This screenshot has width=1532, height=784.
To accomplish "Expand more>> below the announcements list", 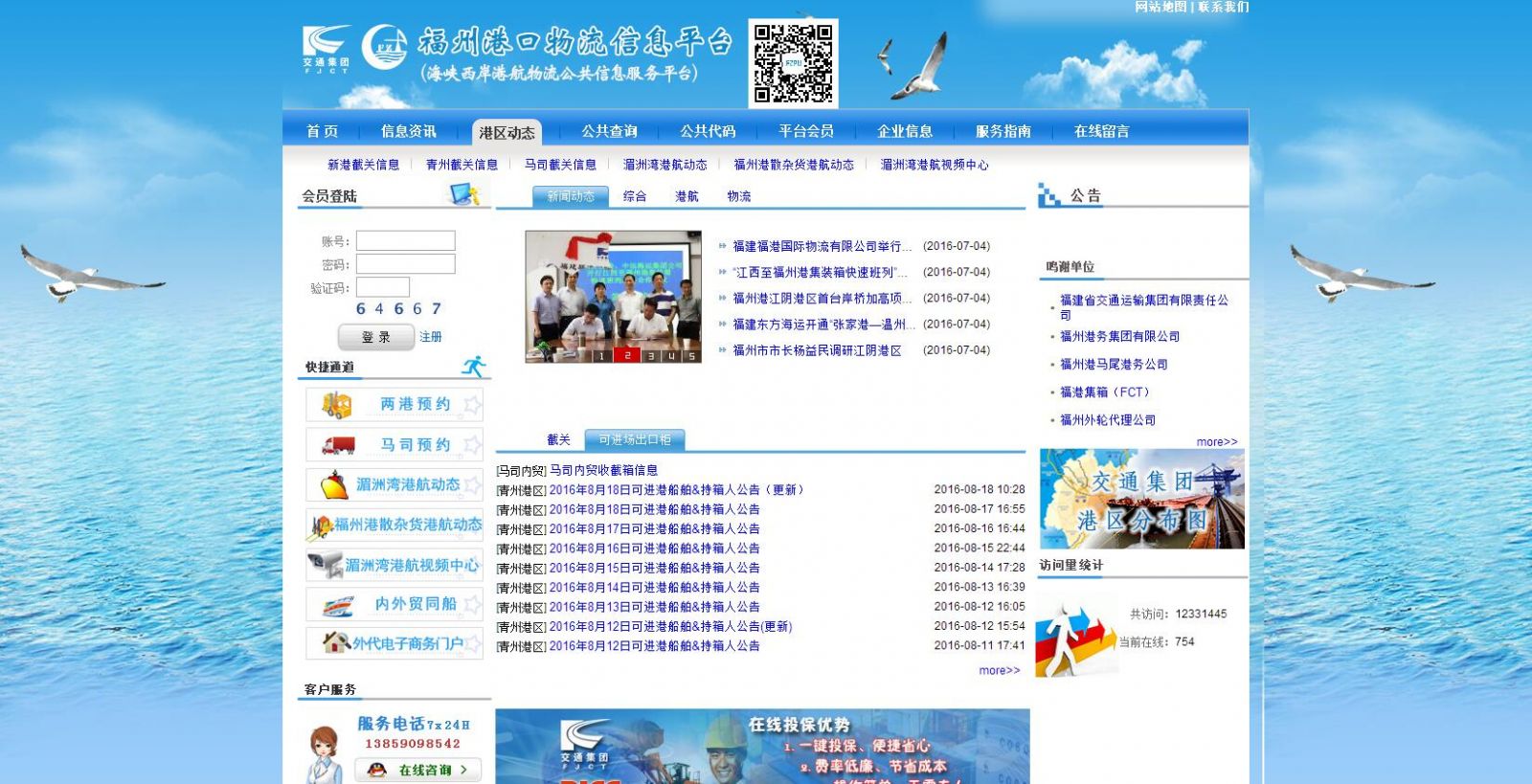I will (999, 671).
